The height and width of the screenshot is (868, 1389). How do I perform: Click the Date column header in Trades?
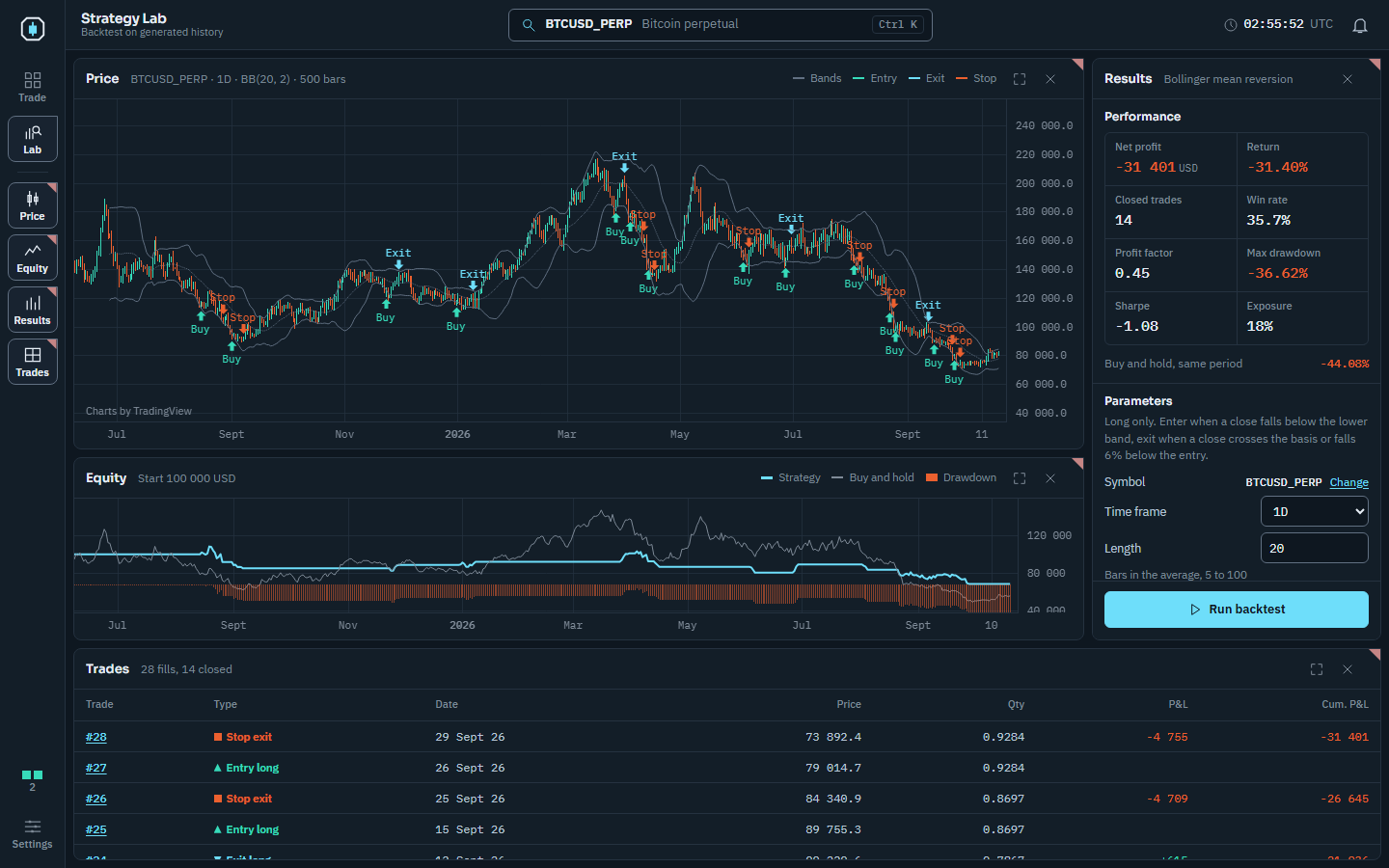coord(447,704)
